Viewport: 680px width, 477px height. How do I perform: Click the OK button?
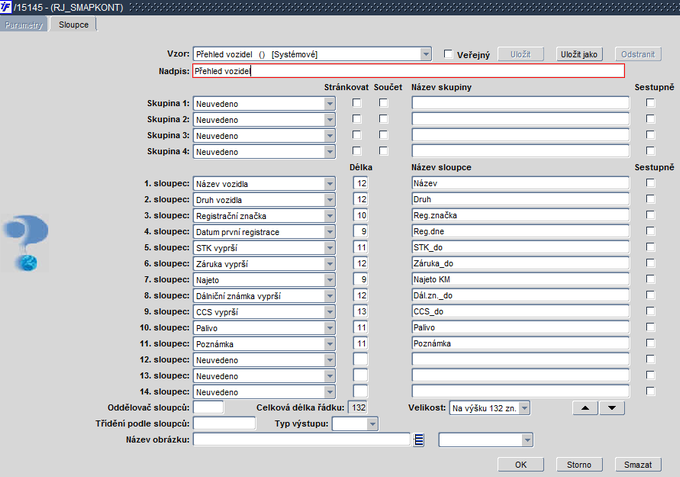521,465
